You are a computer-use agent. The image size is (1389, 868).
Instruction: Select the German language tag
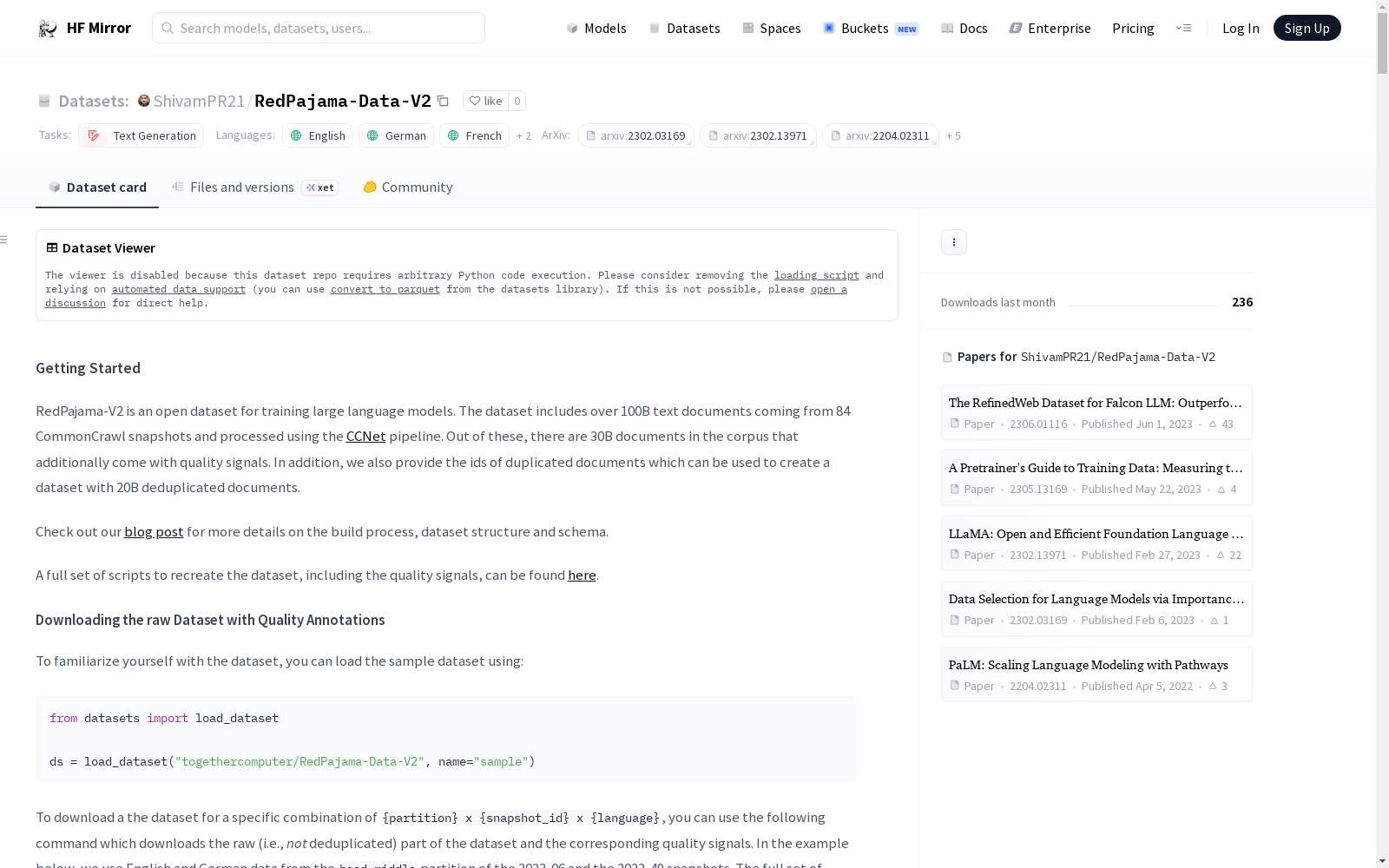pyautogui.click(x=397, y=135)
